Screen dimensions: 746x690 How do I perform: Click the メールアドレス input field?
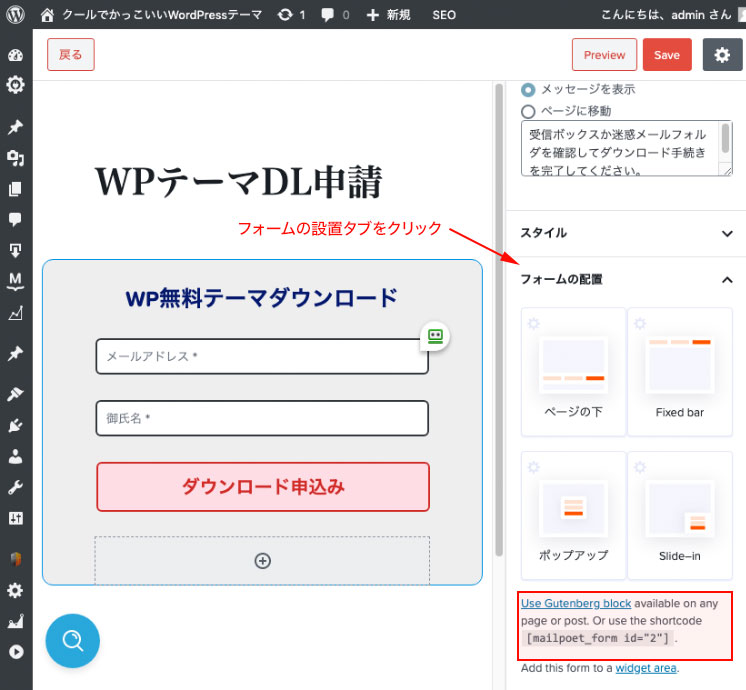click(x=262, y=356)
